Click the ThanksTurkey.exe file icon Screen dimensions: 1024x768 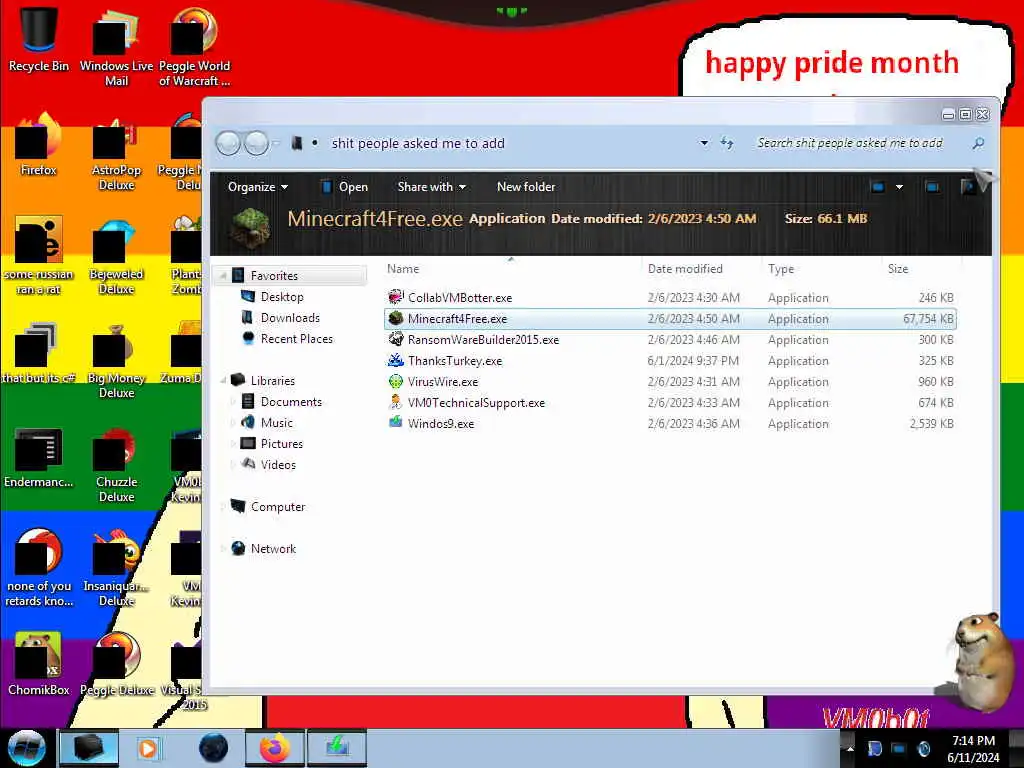click(396, 360)
